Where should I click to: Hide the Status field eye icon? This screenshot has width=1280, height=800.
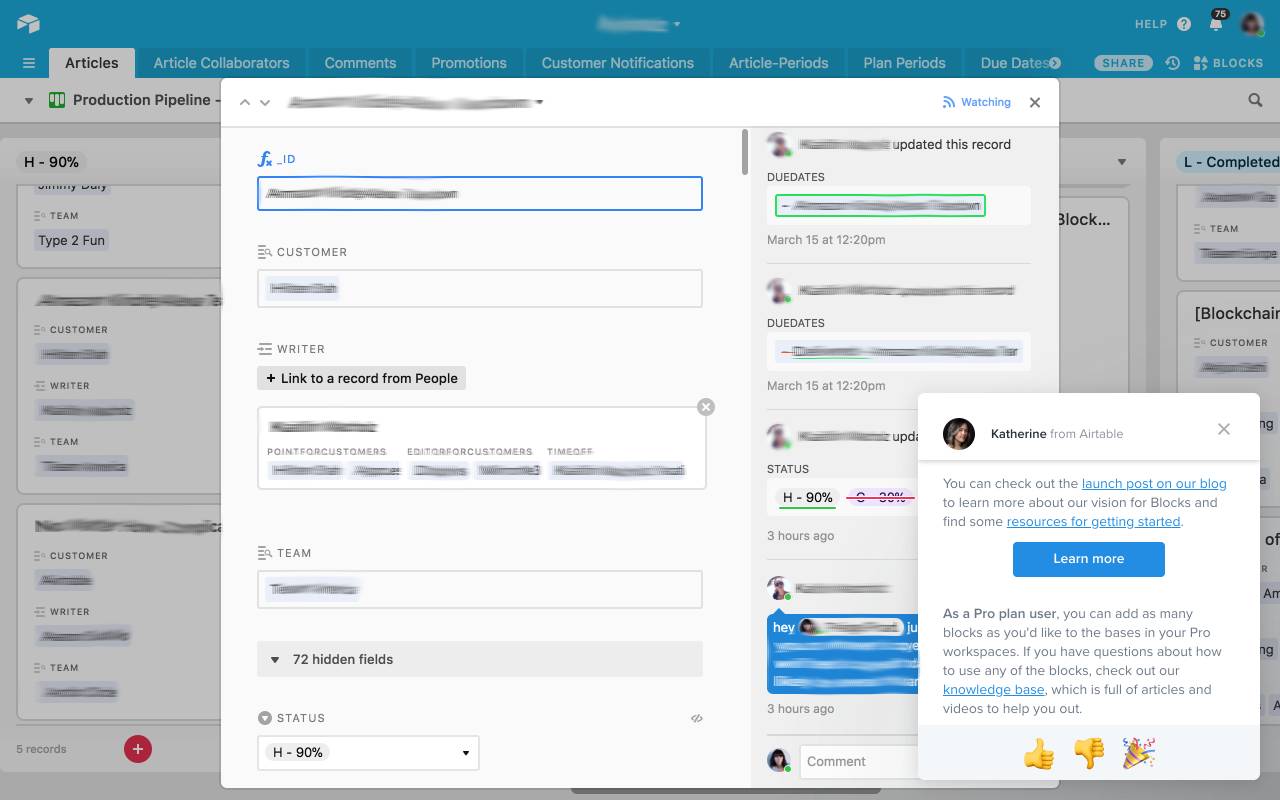(697, 718)
